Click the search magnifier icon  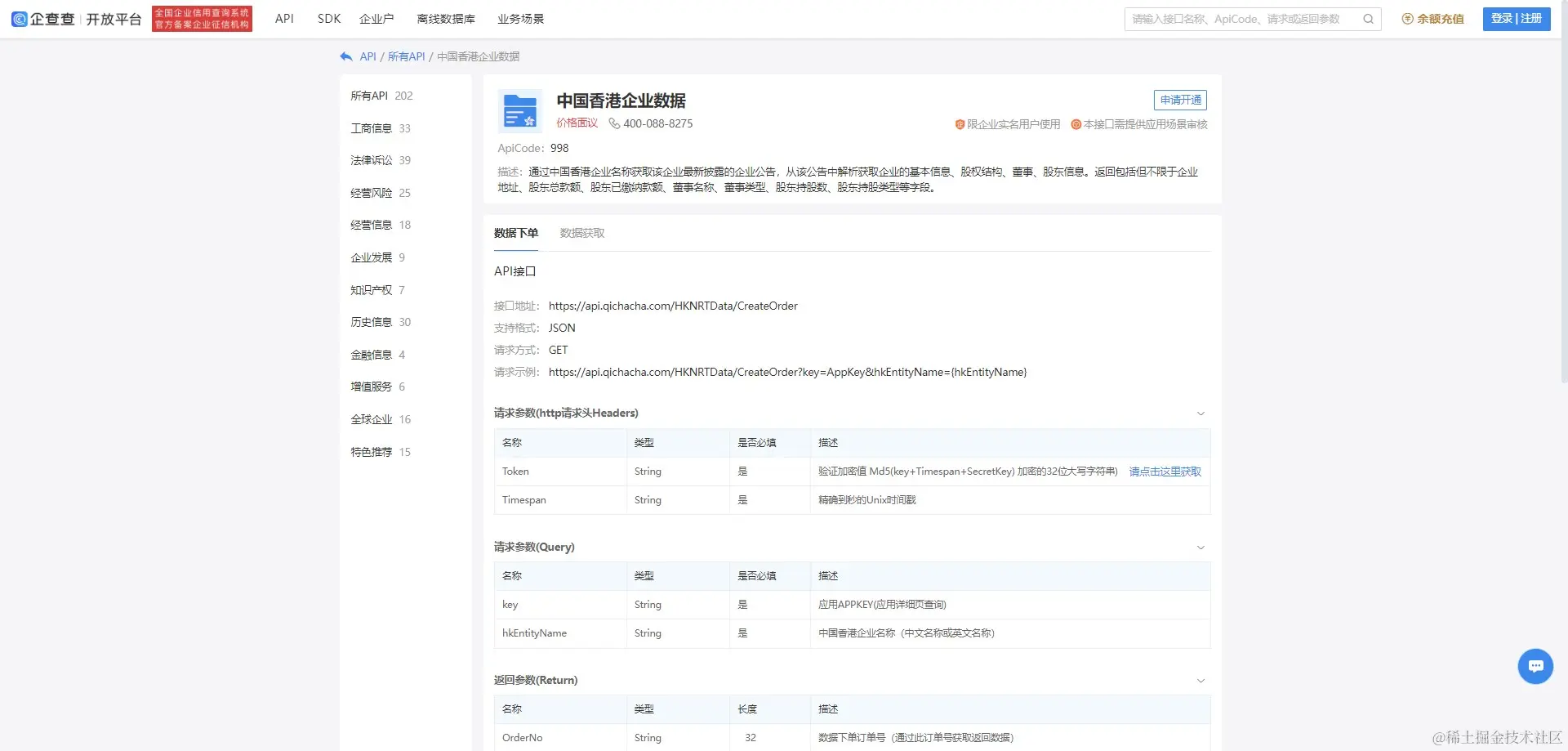tap(1368, 19)
